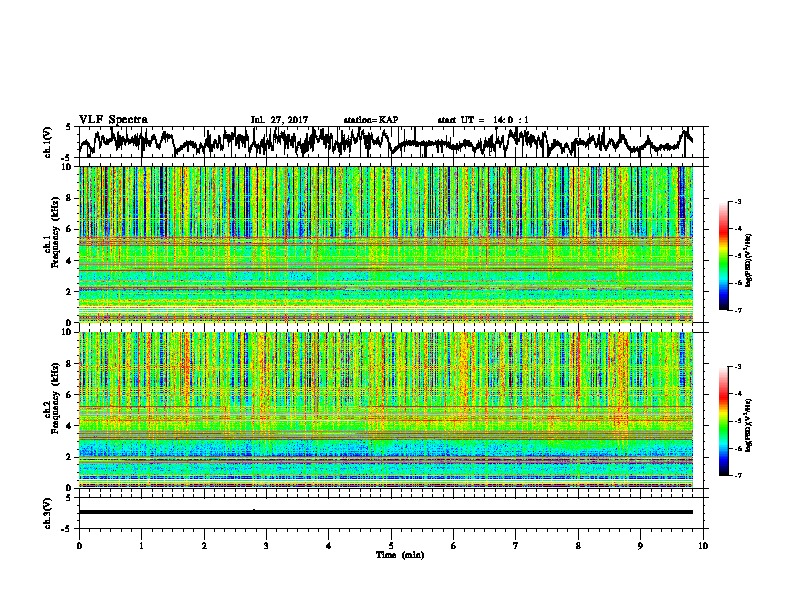Click the upper color scale bar beside ch.1
The width and height of the screenshot is (792, 612).
(x=723, y=256)
